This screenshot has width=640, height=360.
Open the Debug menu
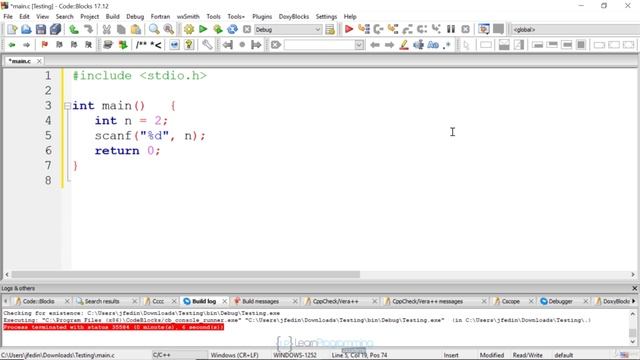[x=135, y=16]
